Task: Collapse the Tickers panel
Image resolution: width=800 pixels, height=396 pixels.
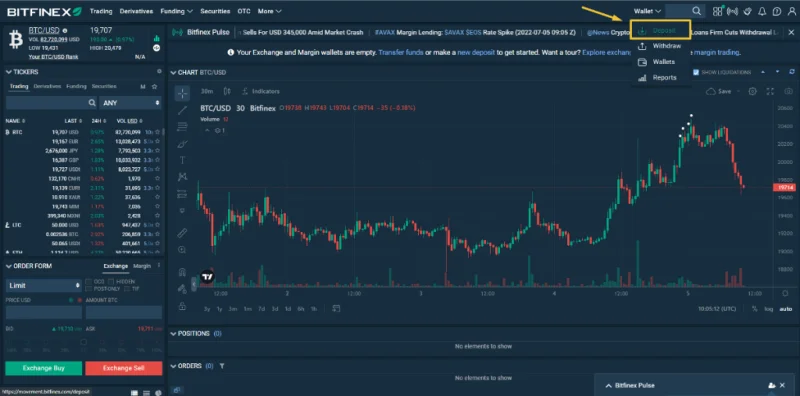Action: pyautogui.click(x=9, y=72)
